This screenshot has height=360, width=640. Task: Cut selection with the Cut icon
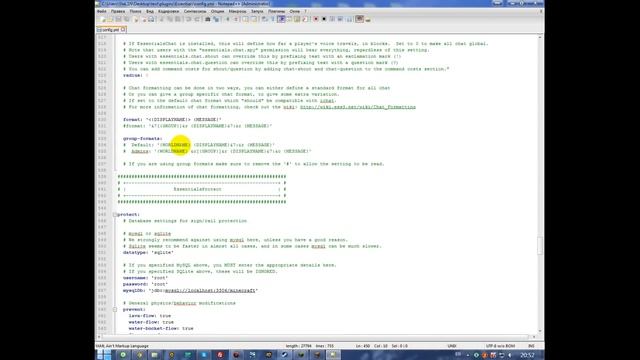161,19
